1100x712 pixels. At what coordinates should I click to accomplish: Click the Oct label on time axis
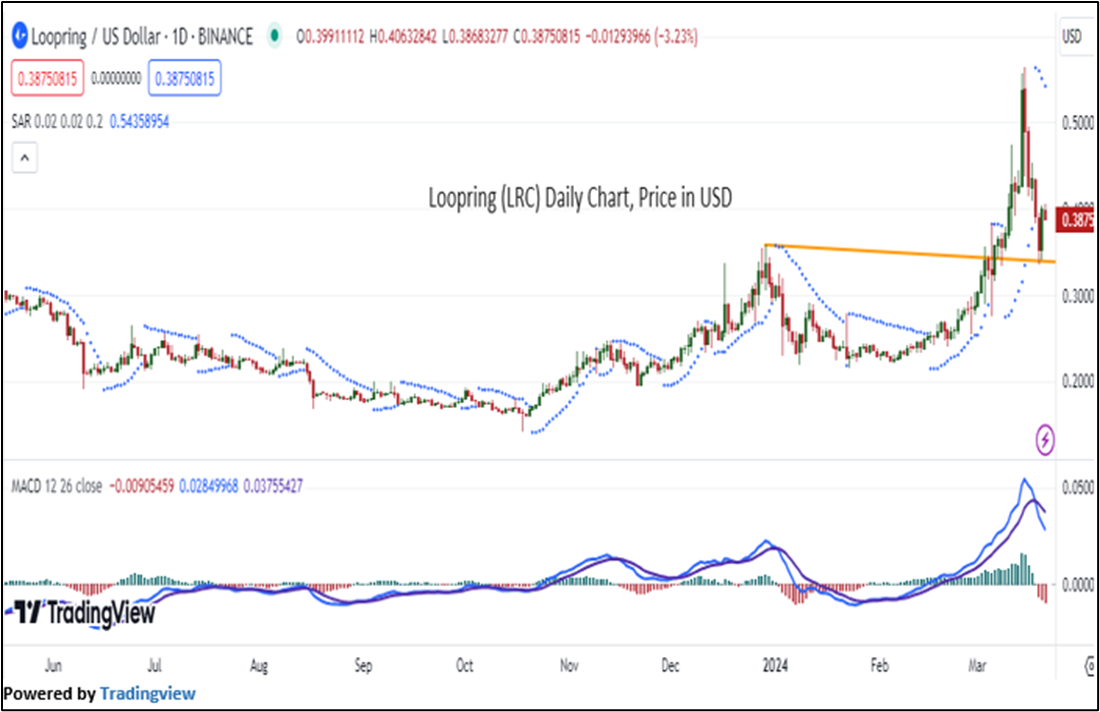coord(464,665)
